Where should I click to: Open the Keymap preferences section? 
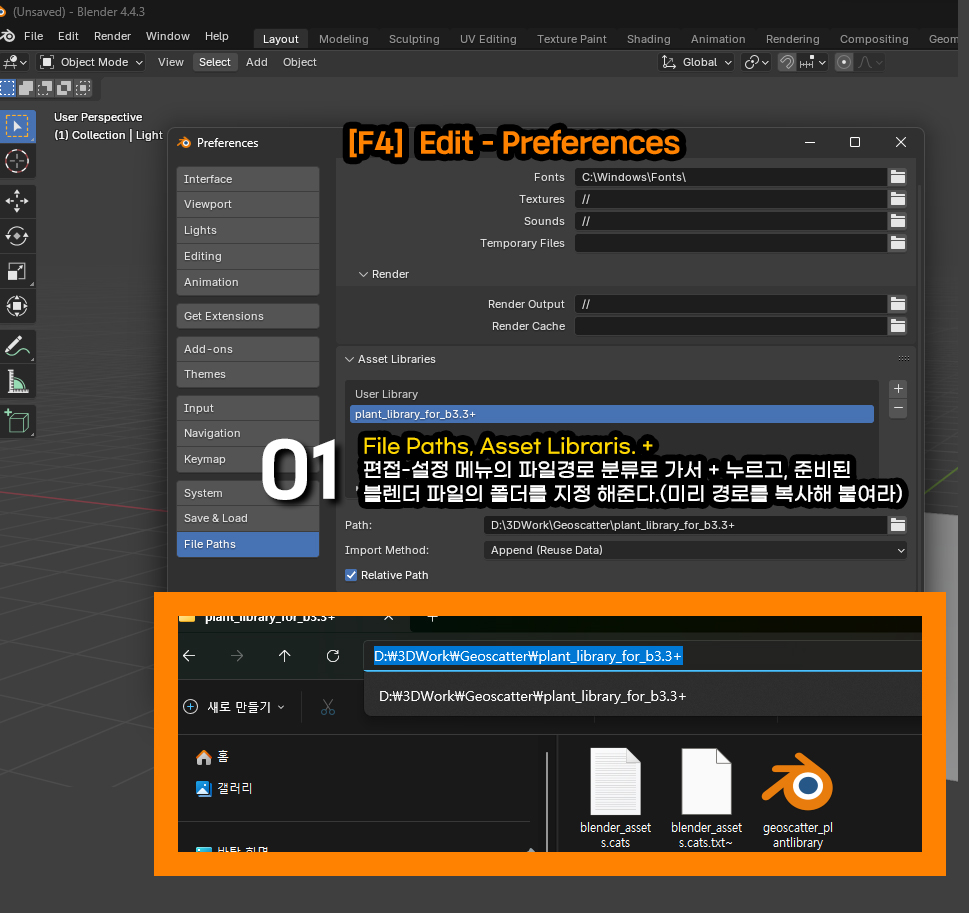pyautogui.click(x=248, y=459)
